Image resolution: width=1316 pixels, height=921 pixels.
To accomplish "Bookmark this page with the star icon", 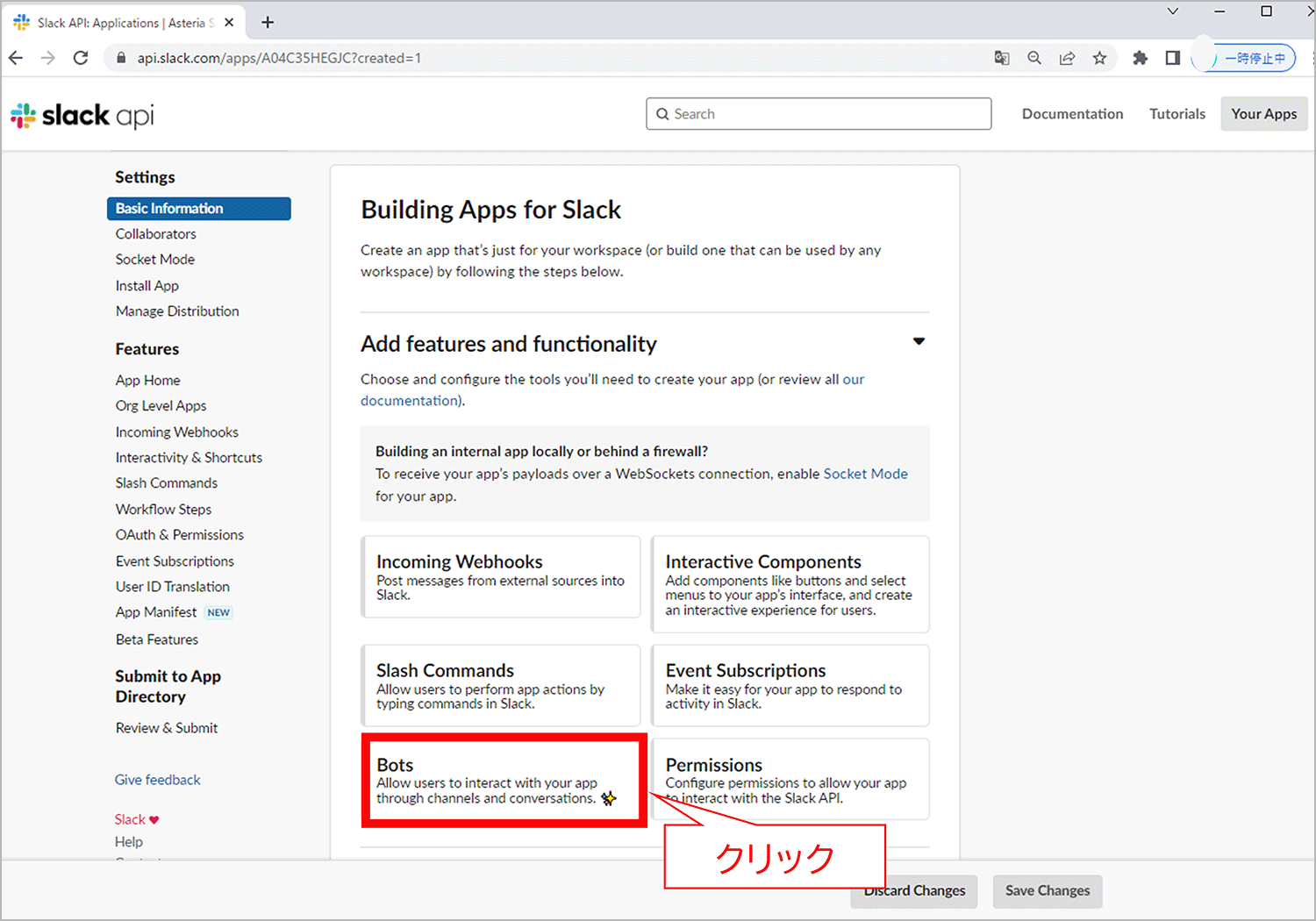I will point(1099,58).
